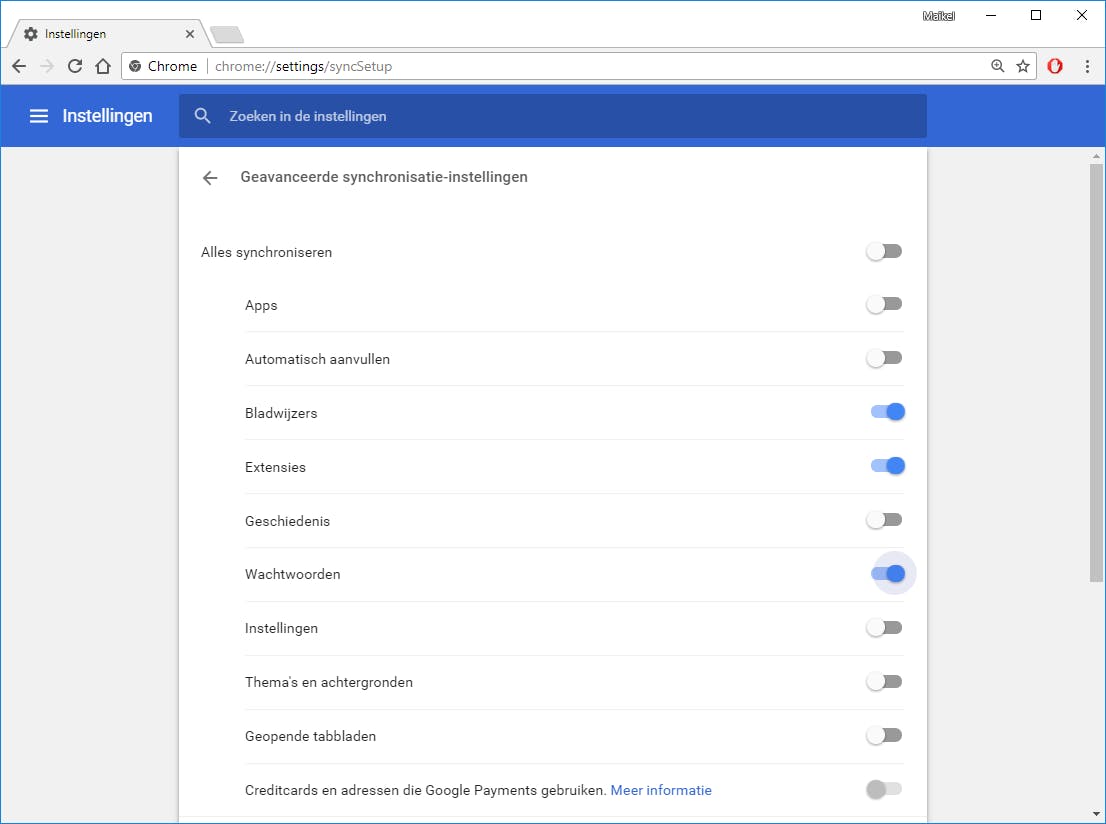Click the search magnifier icon in settings
This screenshot has width=1106, height=824.
point(202,116)
